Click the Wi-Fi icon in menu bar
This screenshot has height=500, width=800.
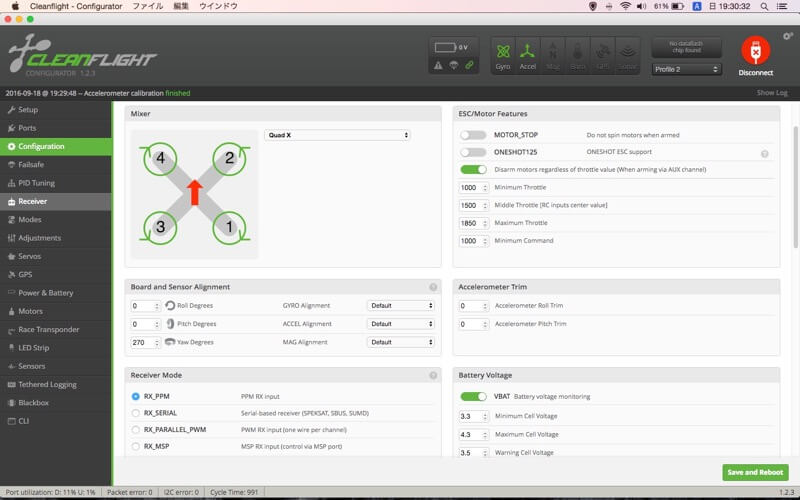625,6
